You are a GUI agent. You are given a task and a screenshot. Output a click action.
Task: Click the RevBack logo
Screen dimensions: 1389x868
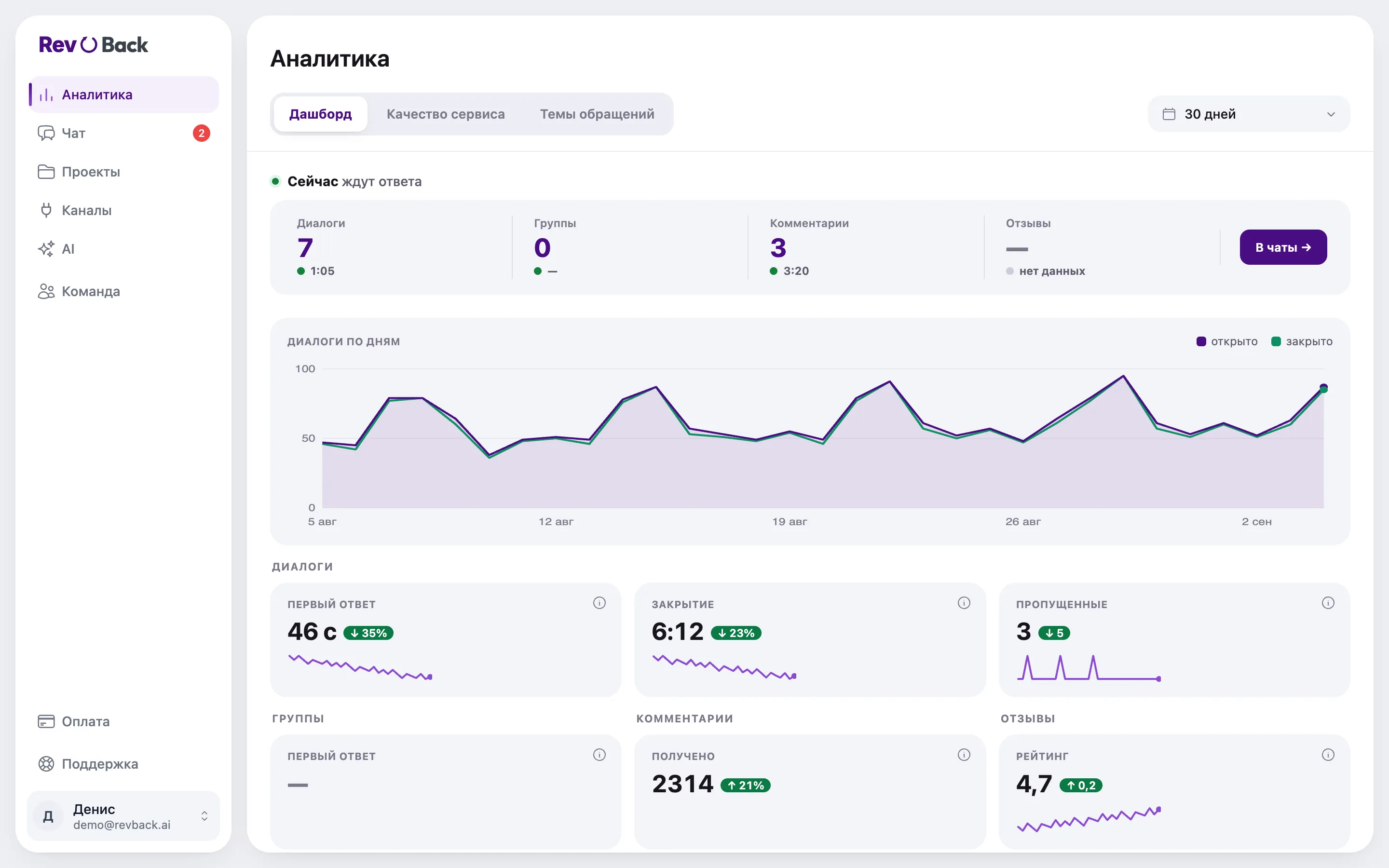tap(93, 45)
